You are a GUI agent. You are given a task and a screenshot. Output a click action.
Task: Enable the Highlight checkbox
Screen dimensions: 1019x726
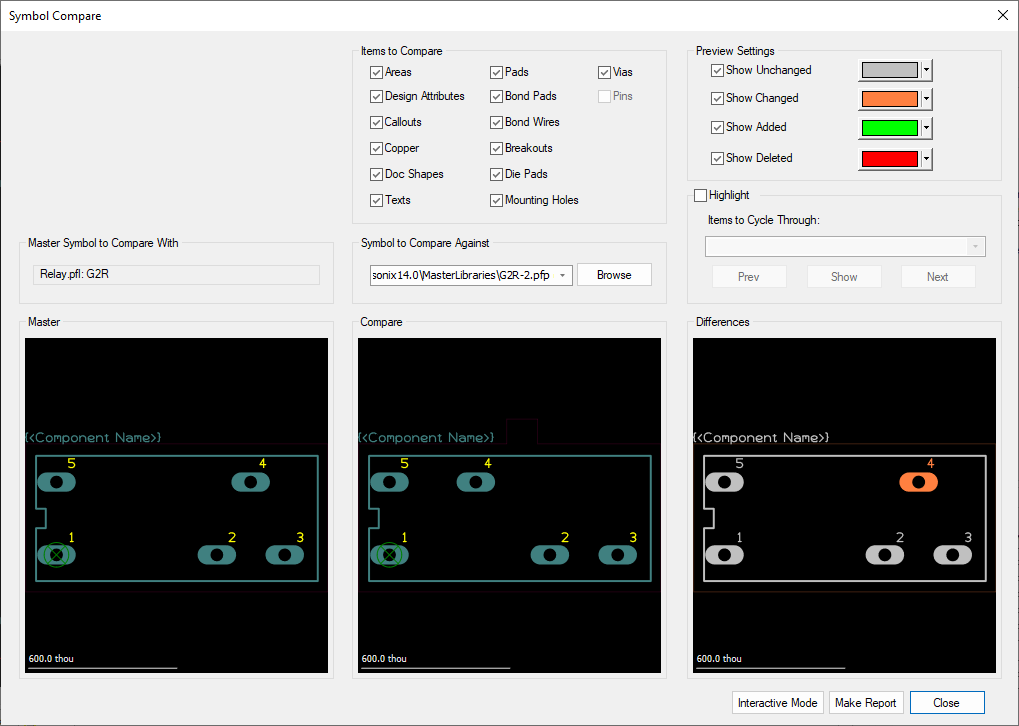(700, 195)
